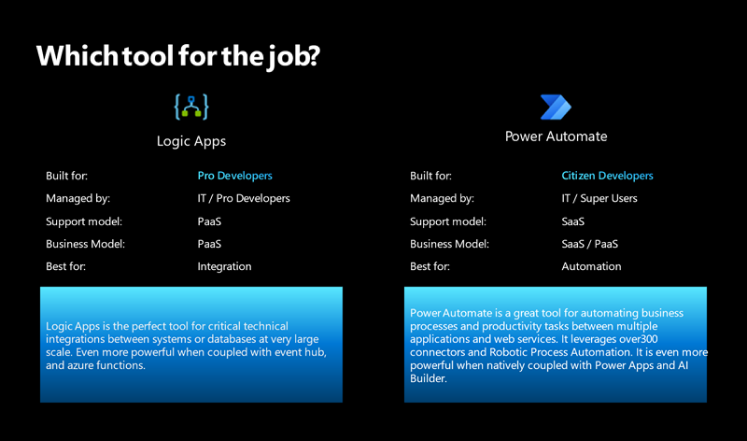The image size is (747, 441).
Task: Click "Best for:" label in Logic Apps column
Action: click(67, 267)
